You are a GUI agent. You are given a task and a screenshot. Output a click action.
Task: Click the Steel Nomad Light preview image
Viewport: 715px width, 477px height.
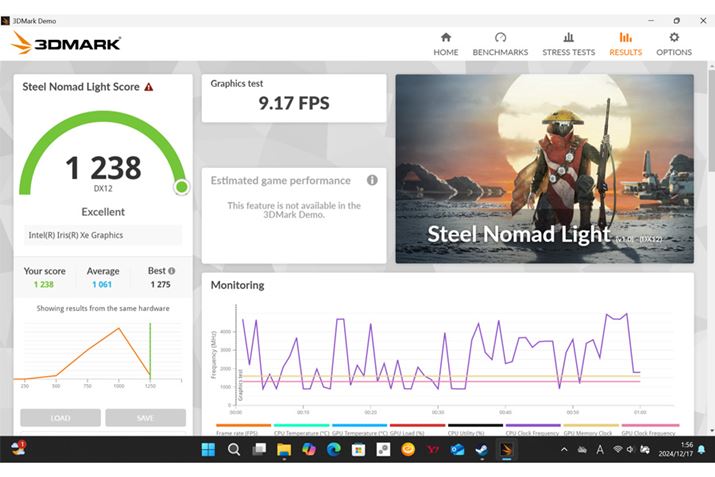[544, 168]
